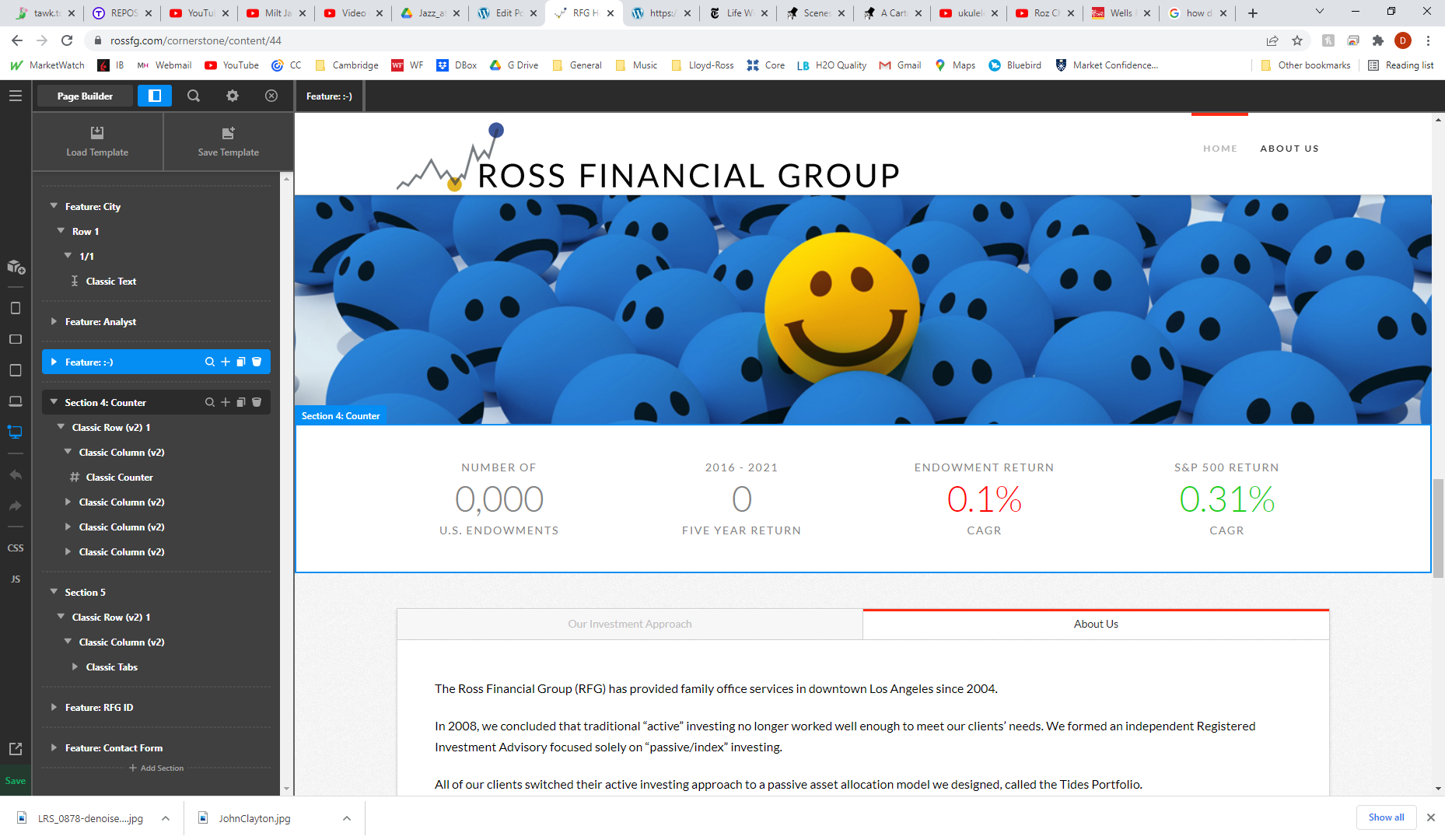Screen dimensions: 1445x840
Task: Open new browser tab with plus button
Action: click(1253, 13)
